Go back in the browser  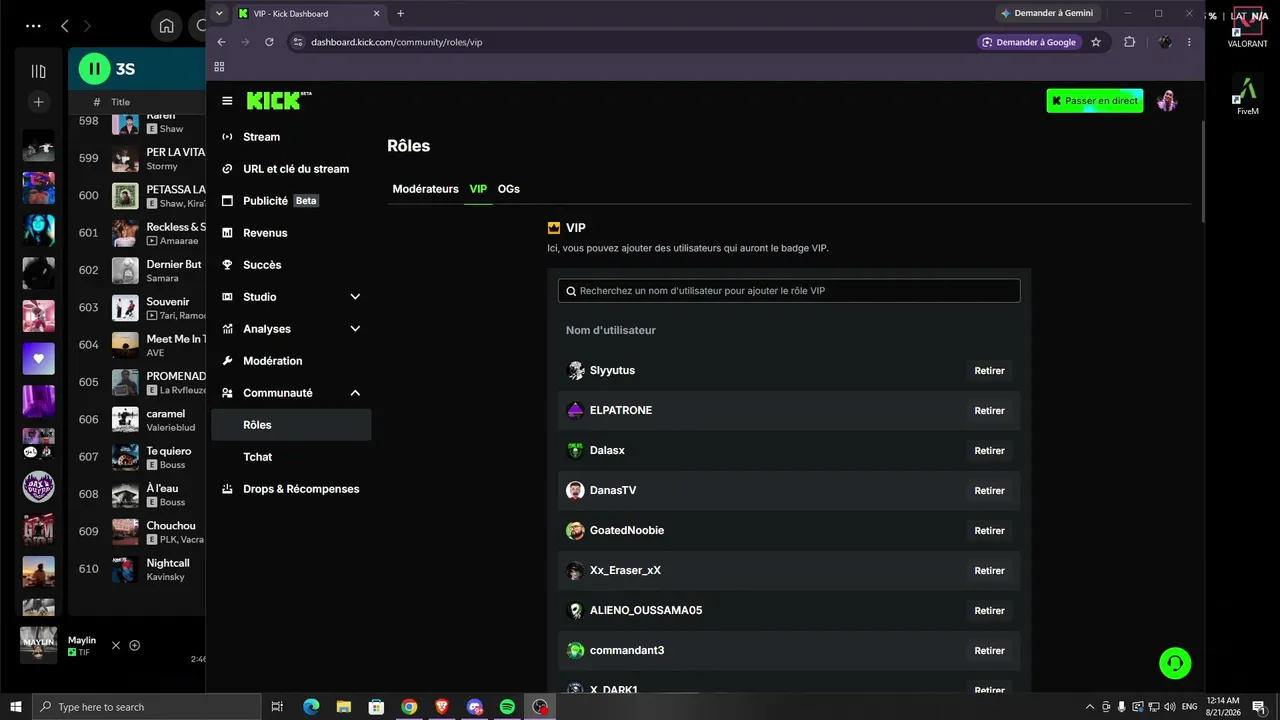tap(221, 42)
